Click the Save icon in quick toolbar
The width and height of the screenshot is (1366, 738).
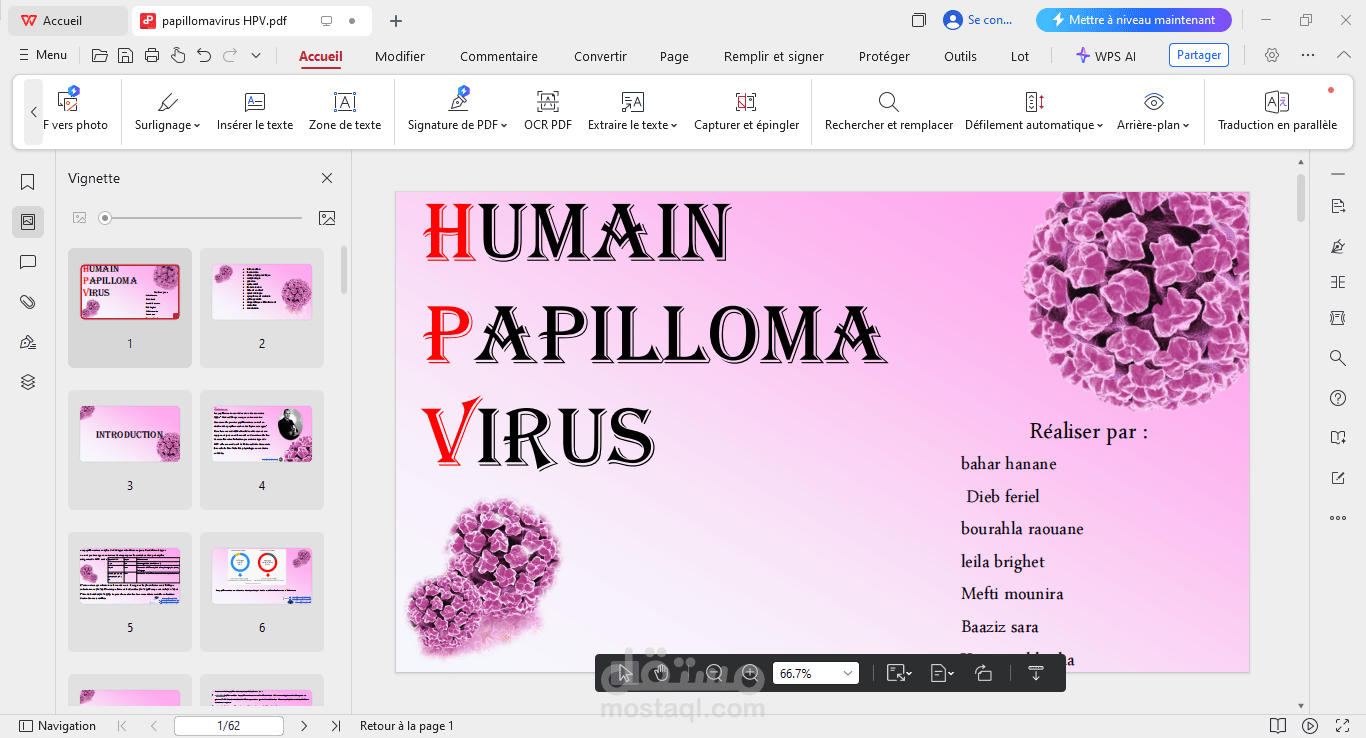pos(125,56)
